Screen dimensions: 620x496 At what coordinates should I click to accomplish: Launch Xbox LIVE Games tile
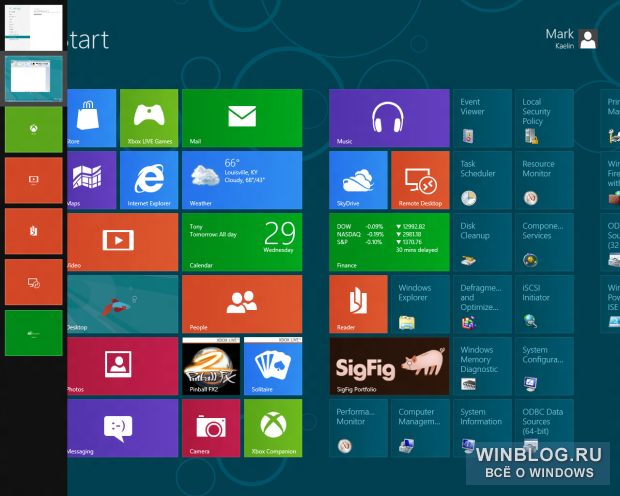tap(149, 118)
